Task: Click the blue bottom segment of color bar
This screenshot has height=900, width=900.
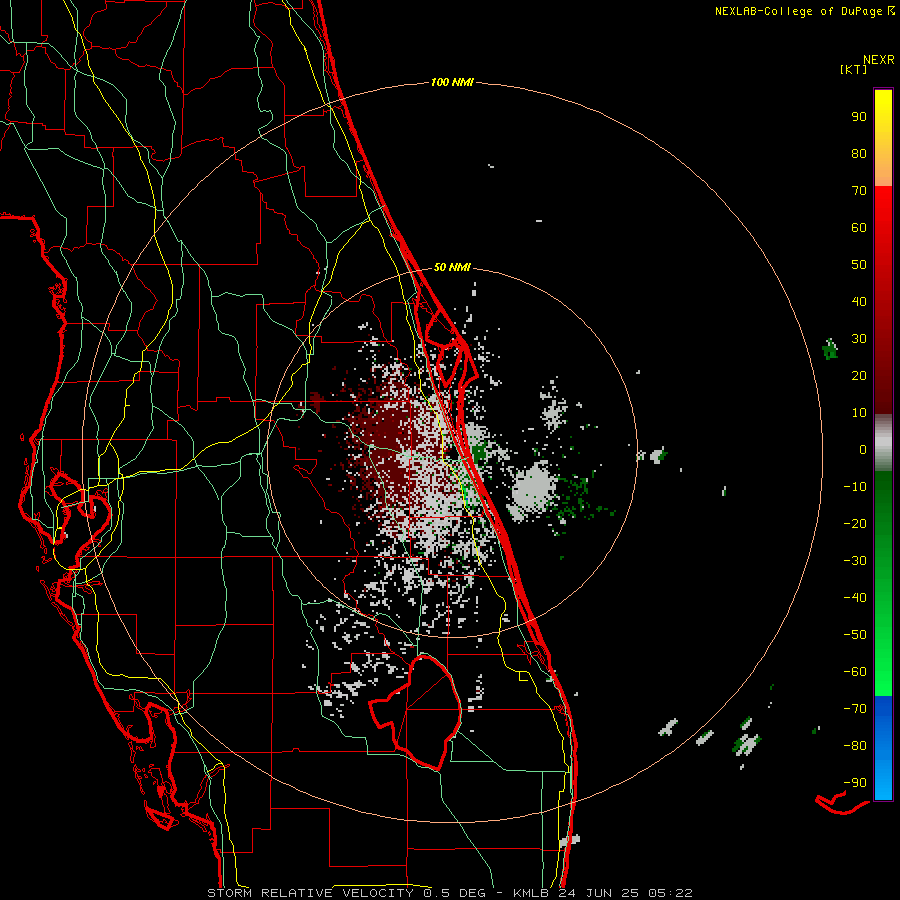Action: [x=883, y=747]
